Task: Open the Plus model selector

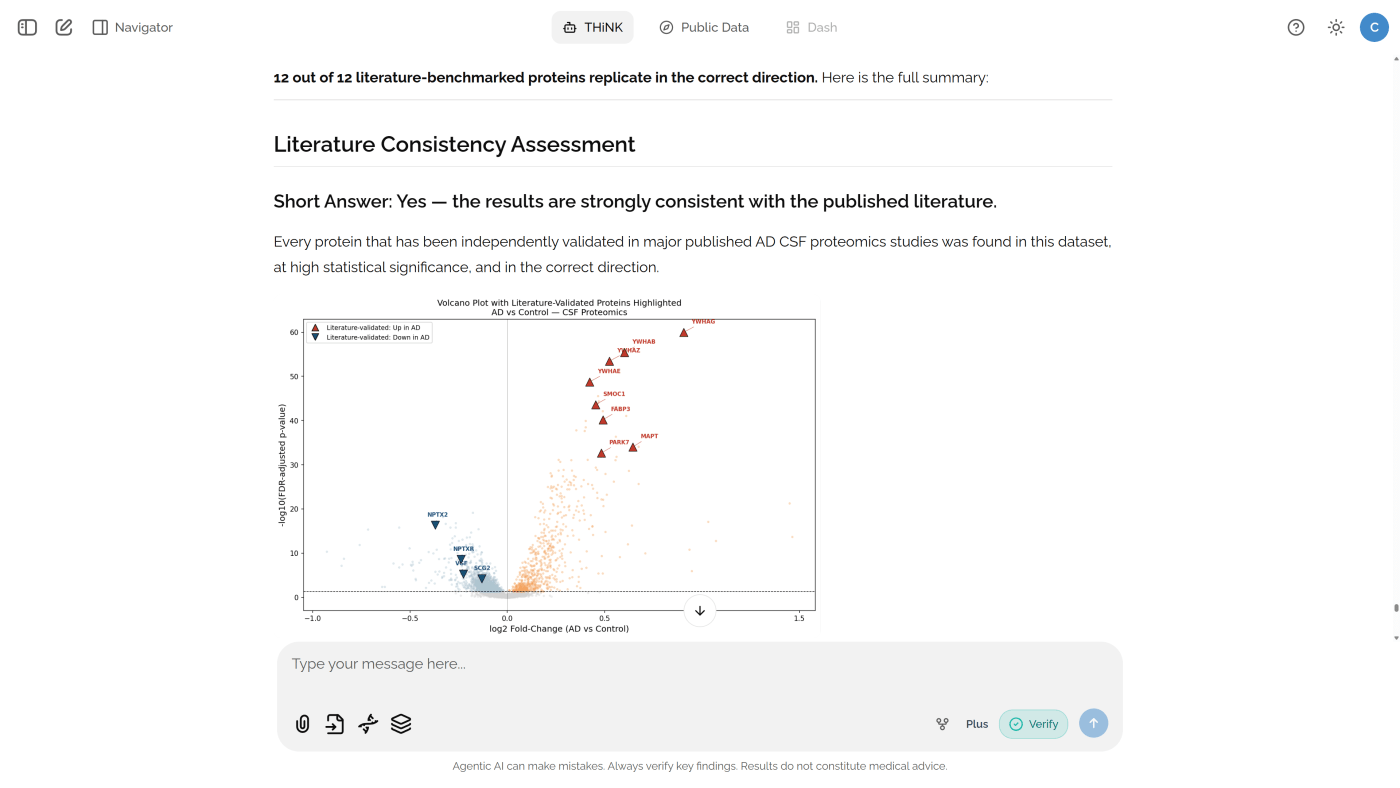Action: click(x=976, y=723)
